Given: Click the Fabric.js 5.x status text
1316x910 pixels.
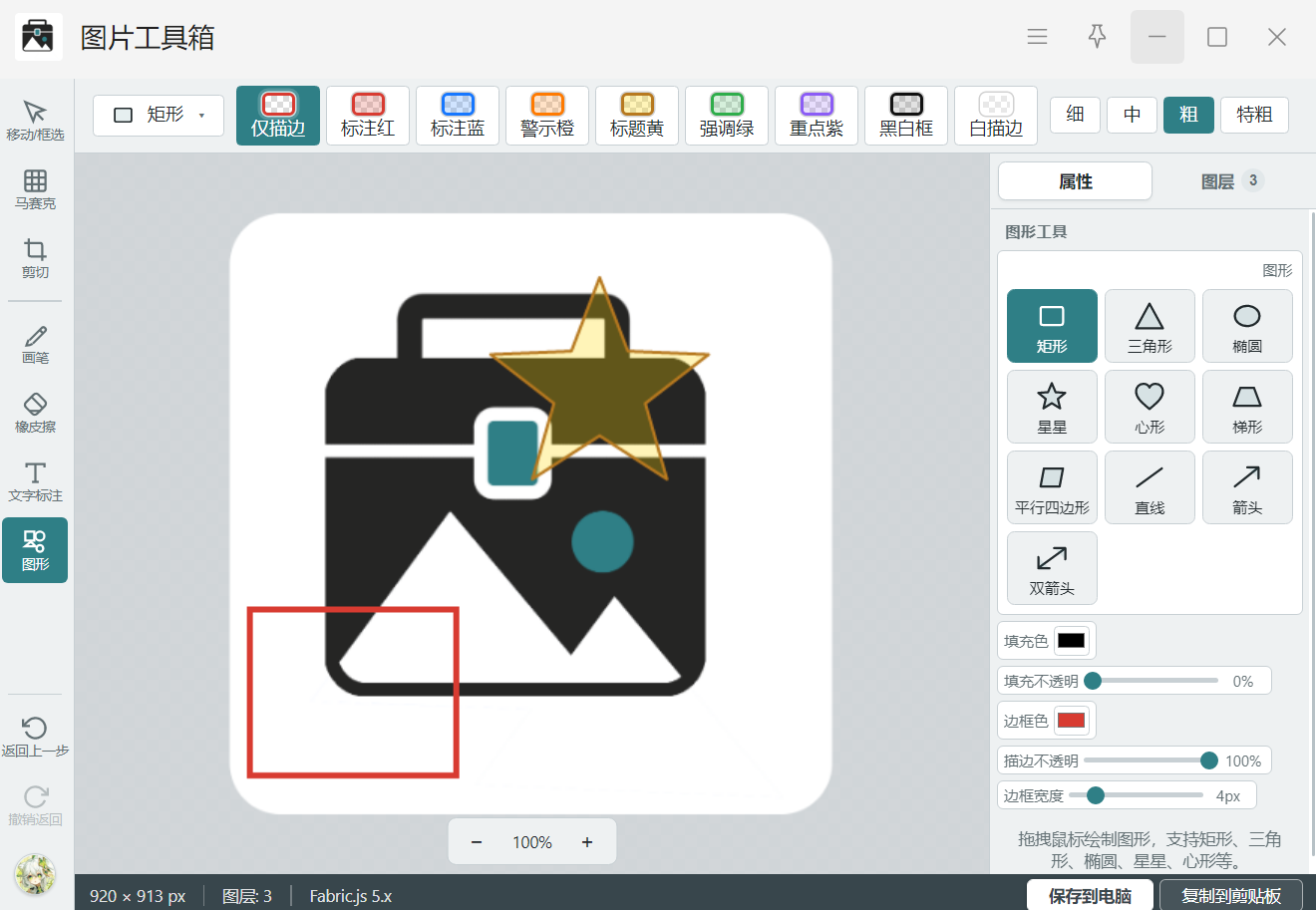Looking at the screenshot, I should pos(351,896).
